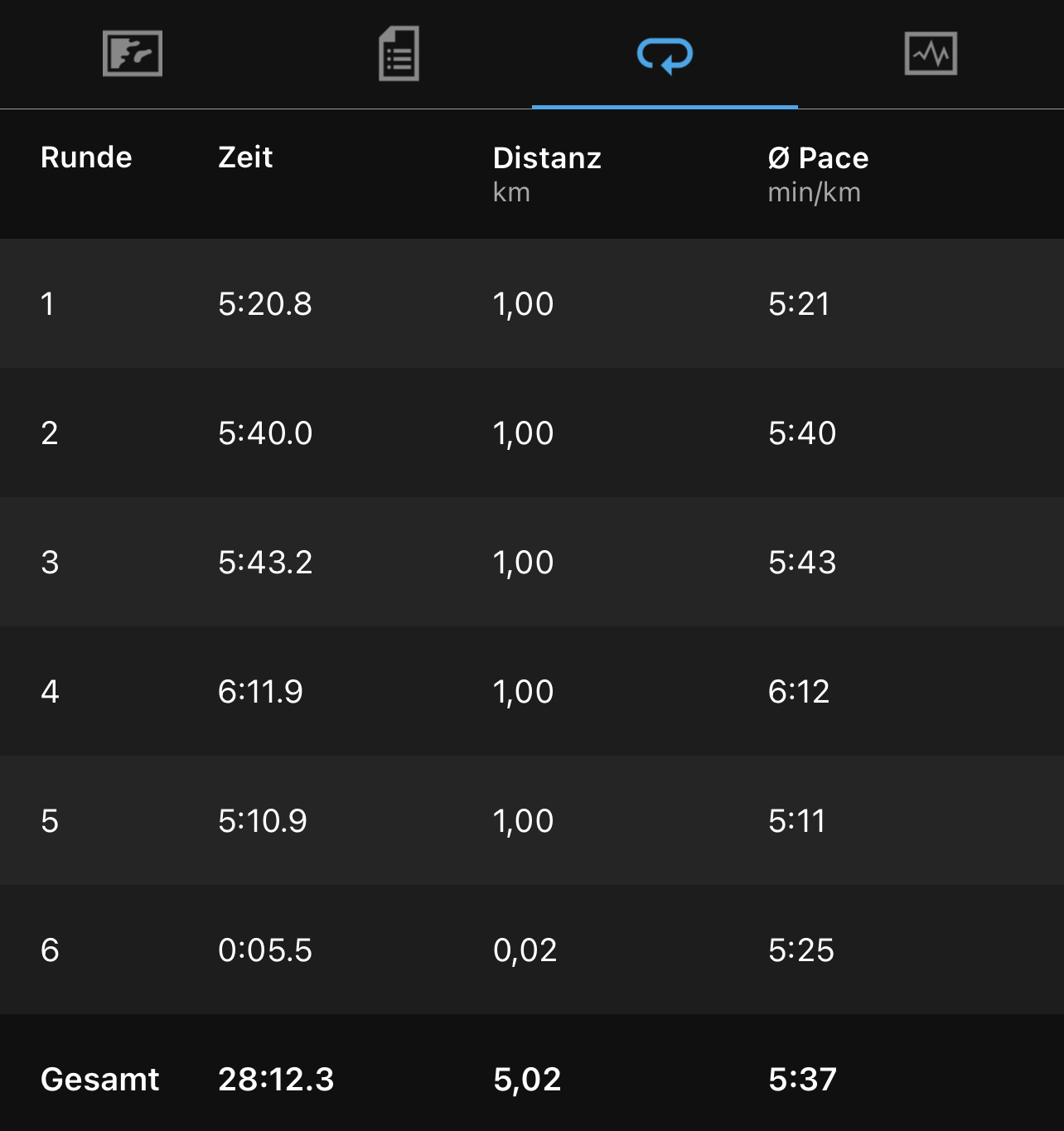Tap the Zeit column header
This screenshot has width=1064, height=1131.
point(245,157)
